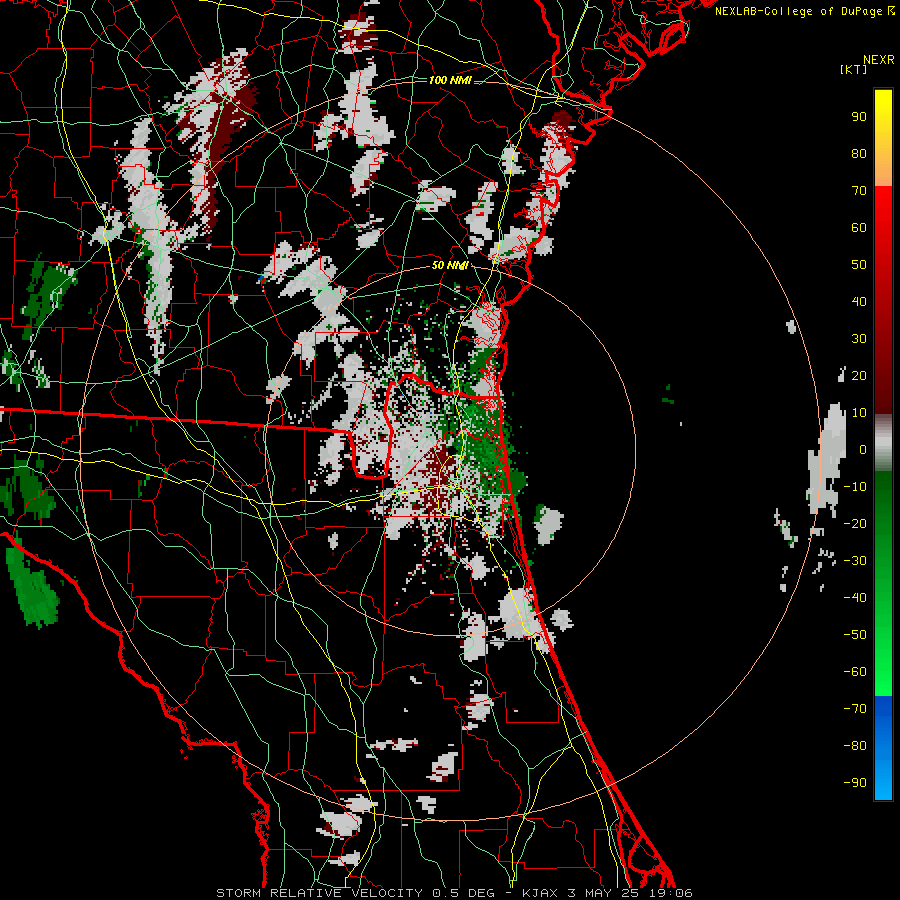Click the 50 NMI range ring label
Viewport: 900px width, 900px height.
coord(450,265)
